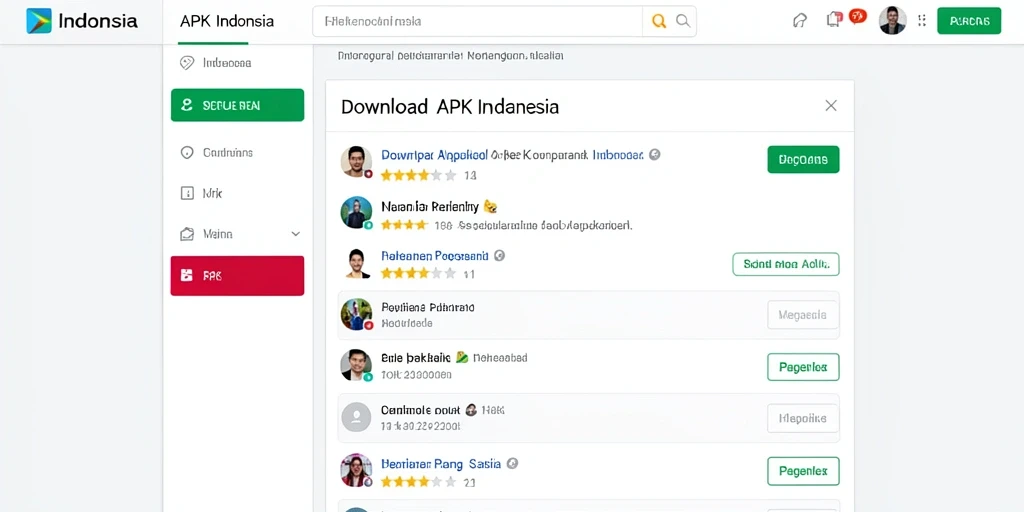1024x512 pixels.
Task: Select the red FR6 sidebar item
Action: tap(237, 276)
